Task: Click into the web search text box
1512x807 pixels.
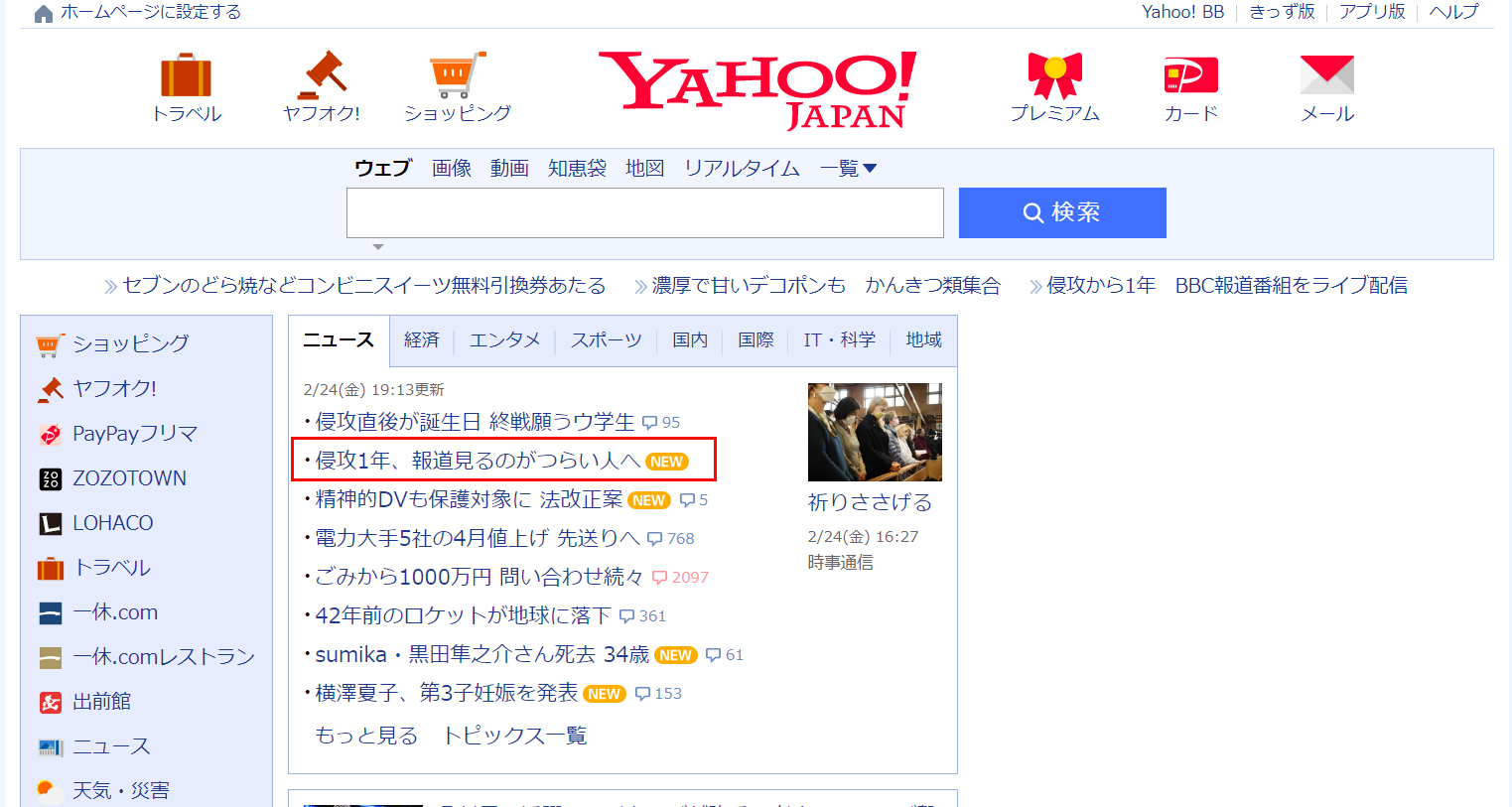Action: pos(645,212)
